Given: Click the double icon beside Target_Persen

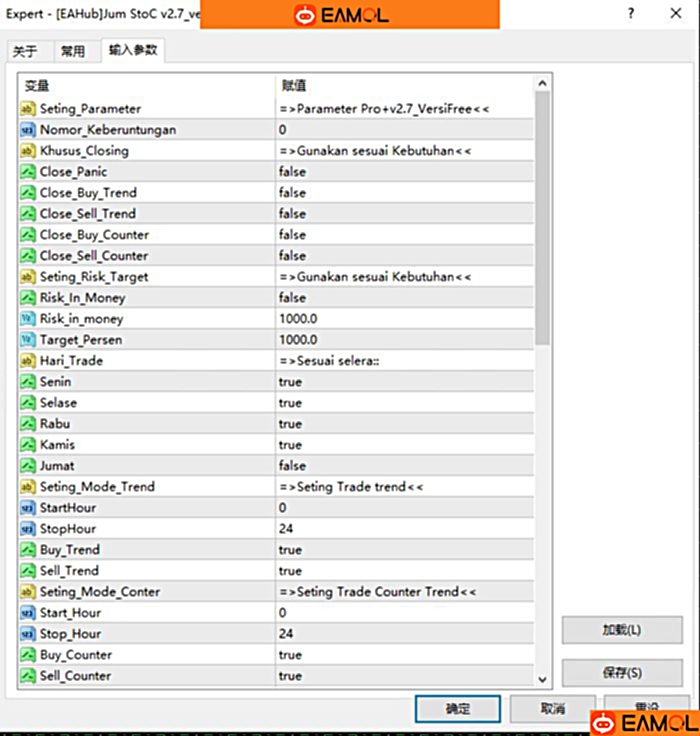Looking at the screenshot, I should pyautogui.click(x=28, y=340).
